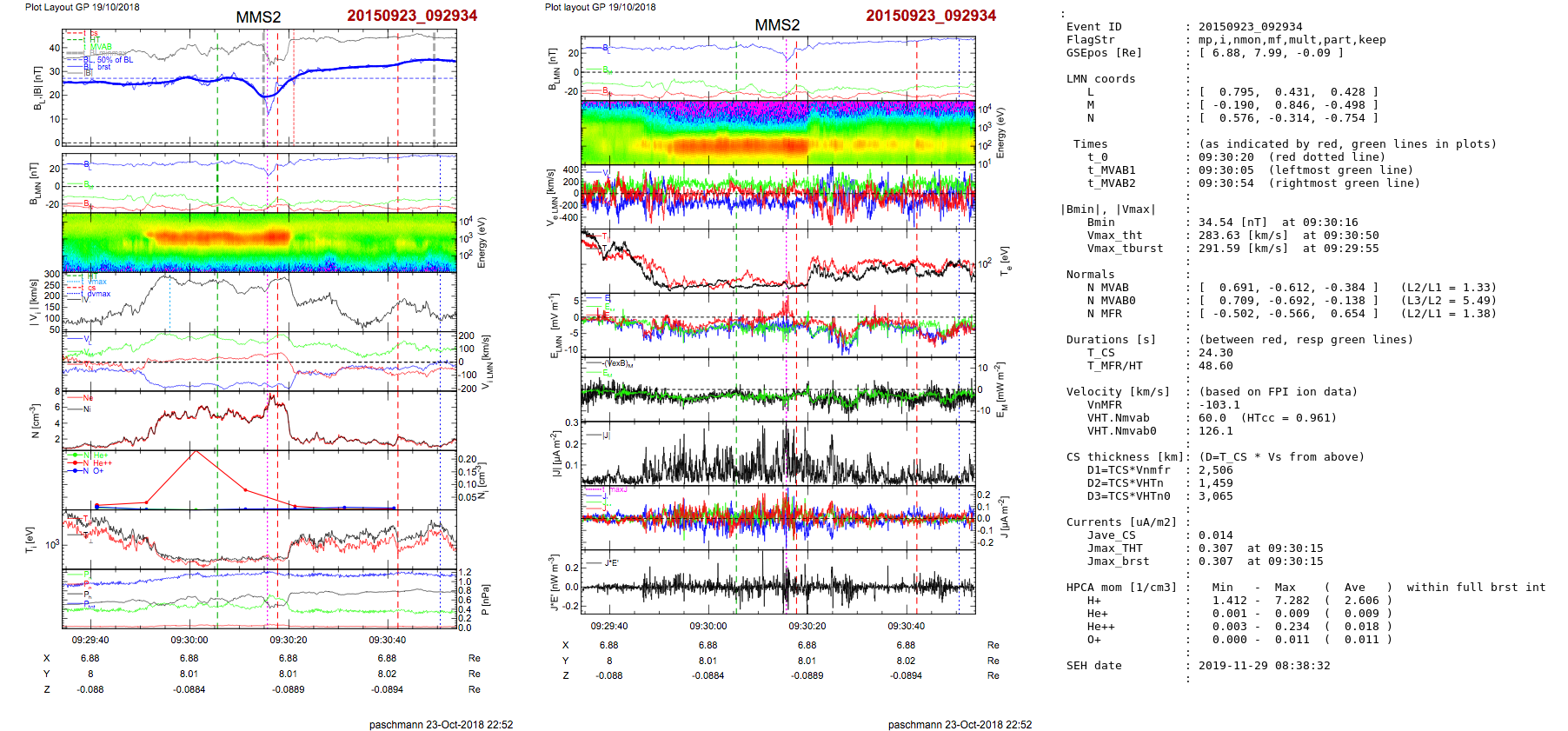
Task: Select the value "291.59 [km/s]"
Action: click(x=1243, y=249)
